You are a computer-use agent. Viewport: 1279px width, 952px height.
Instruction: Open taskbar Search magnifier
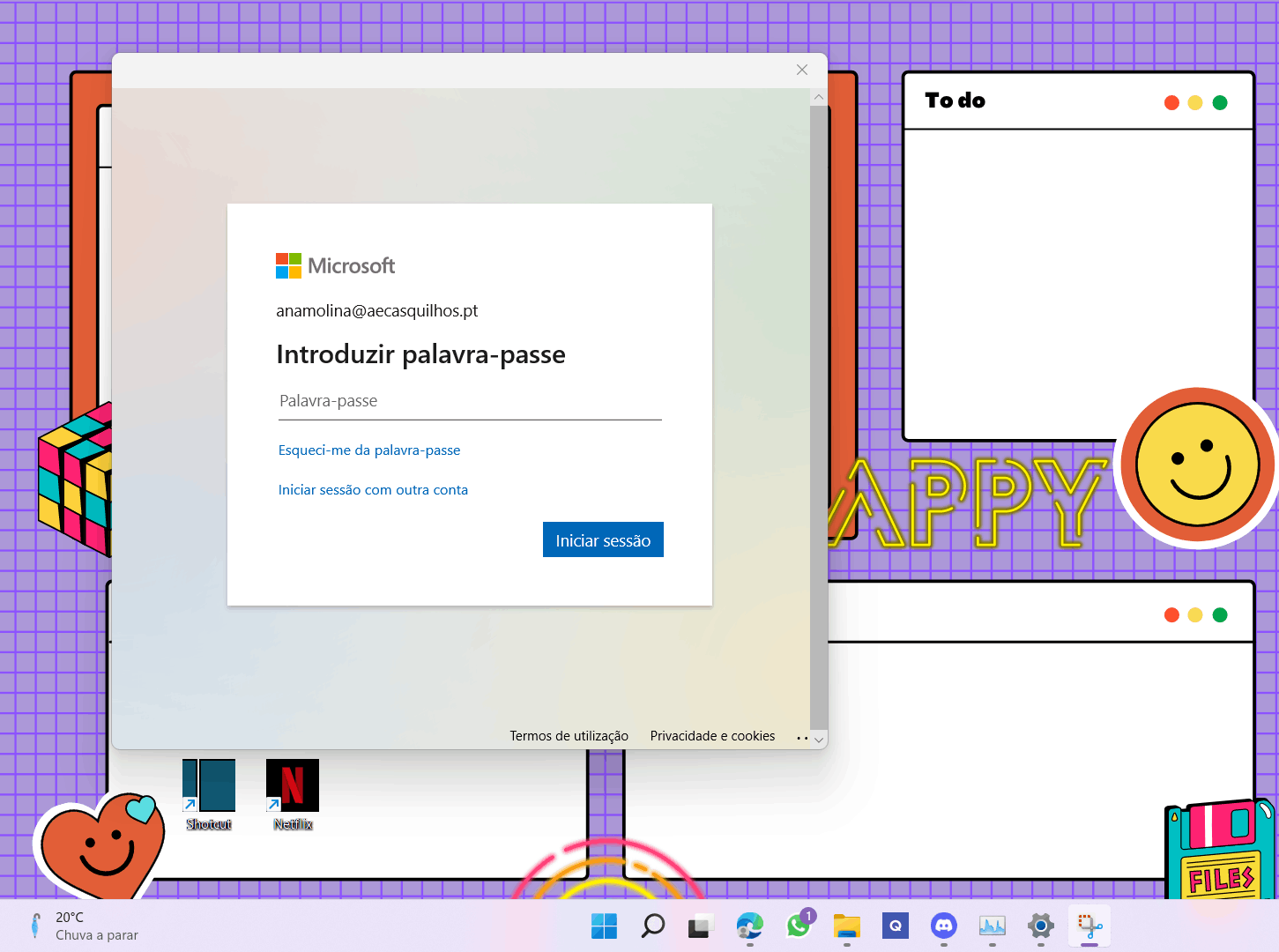(652, 926)
